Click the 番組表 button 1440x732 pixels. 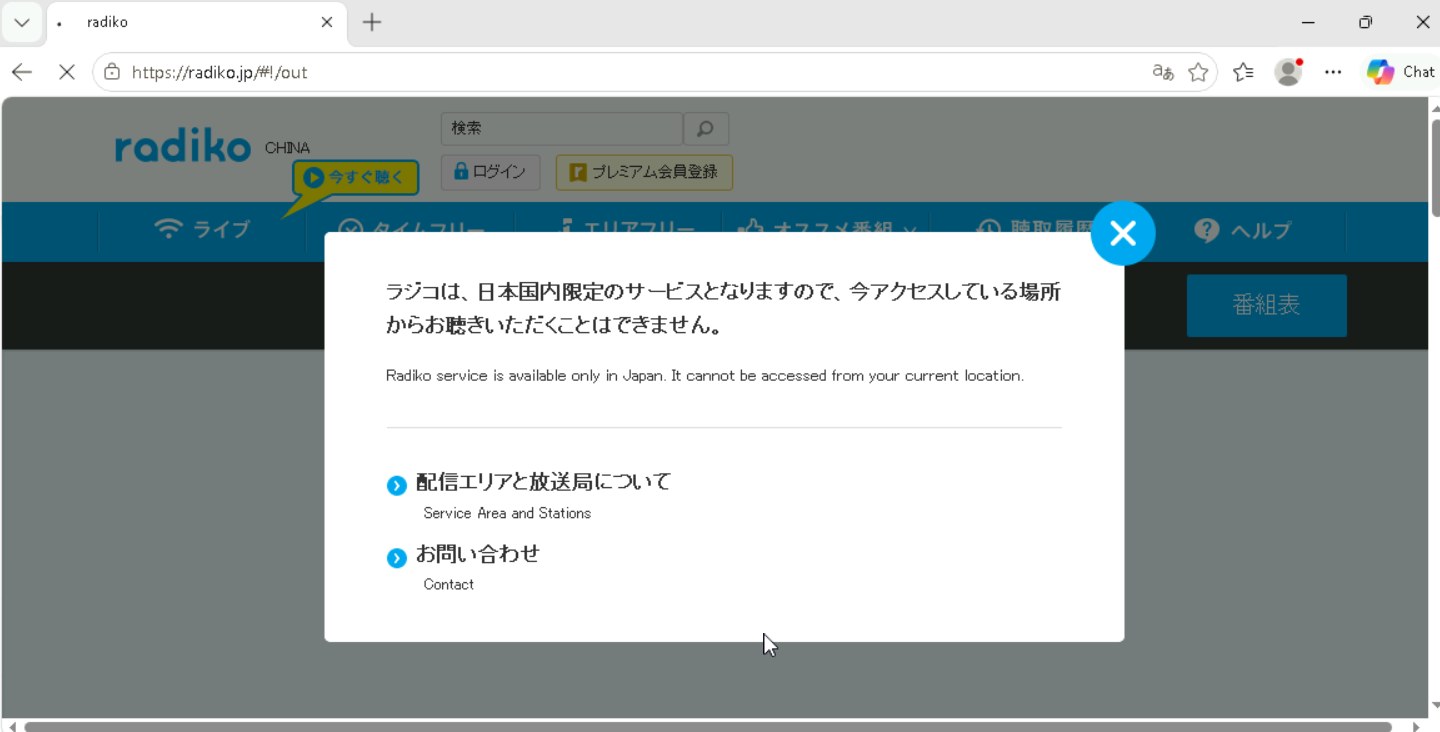click(1266, 306)
